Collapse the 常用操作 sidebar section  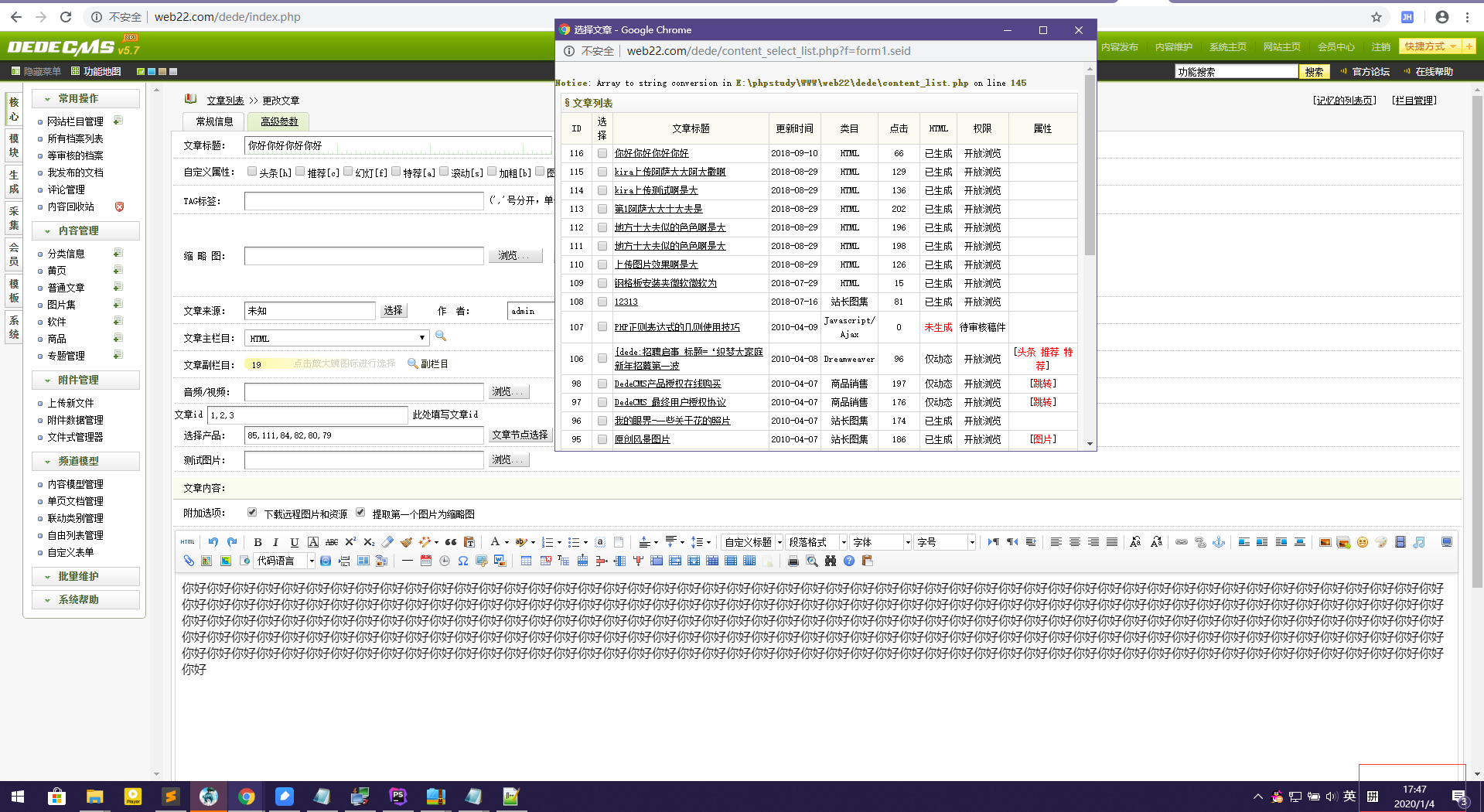pyautogui.click(x=86, y=98)
